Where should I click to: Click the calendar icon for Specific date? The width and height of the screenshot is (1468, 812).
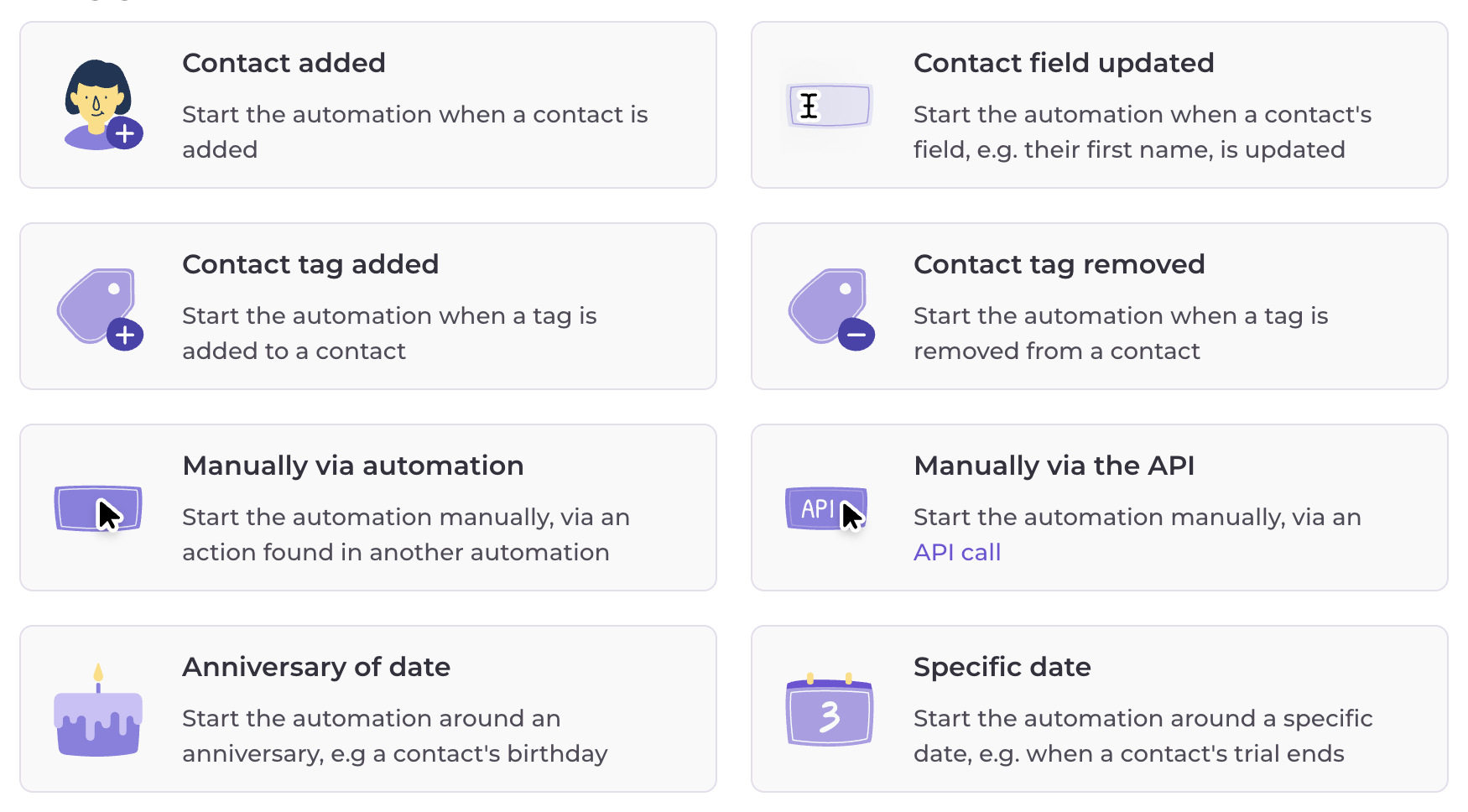coord(830,710)
